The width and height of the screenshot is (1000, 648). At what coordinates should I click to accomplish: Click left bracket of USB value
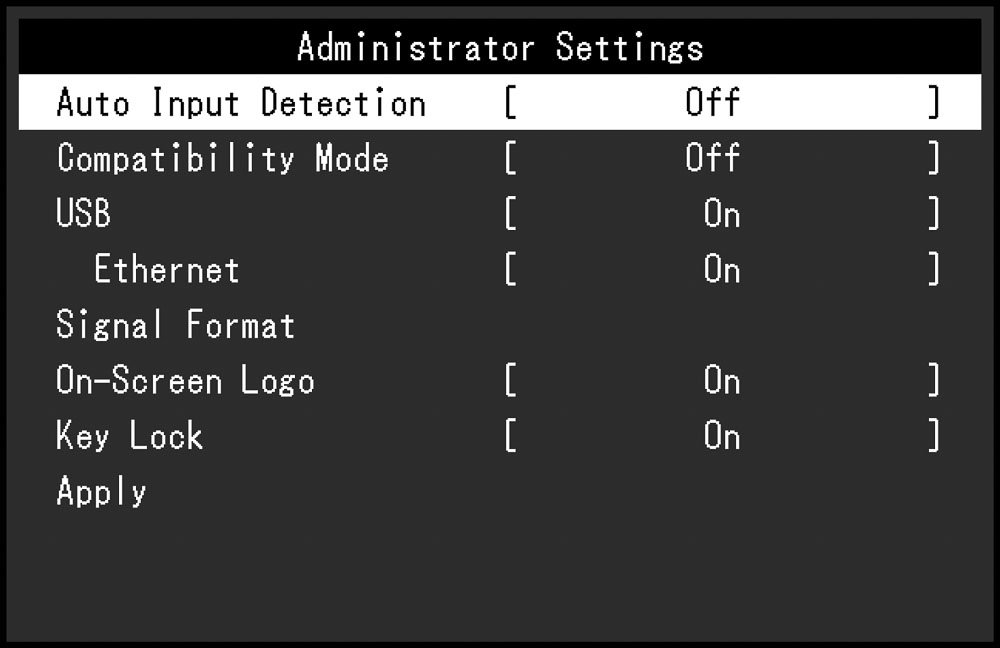[510, 213]
